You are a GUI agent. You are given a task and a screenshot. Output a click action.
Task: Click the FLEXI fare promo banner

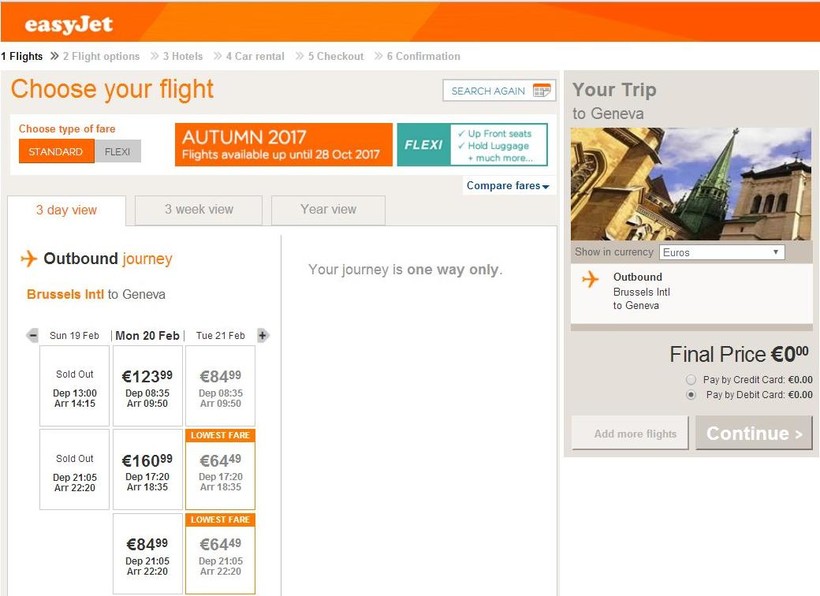point(472,145)
